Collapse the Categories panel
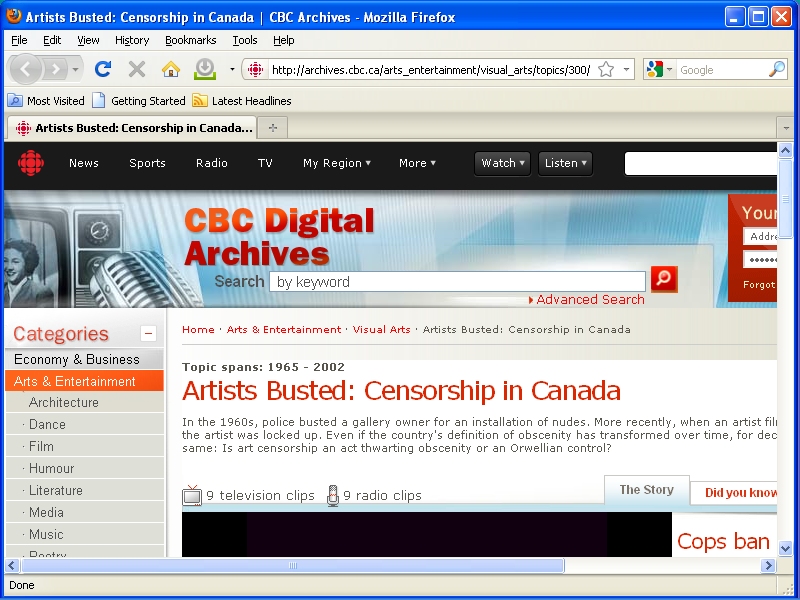800x600 pixels. click(149, 334)
